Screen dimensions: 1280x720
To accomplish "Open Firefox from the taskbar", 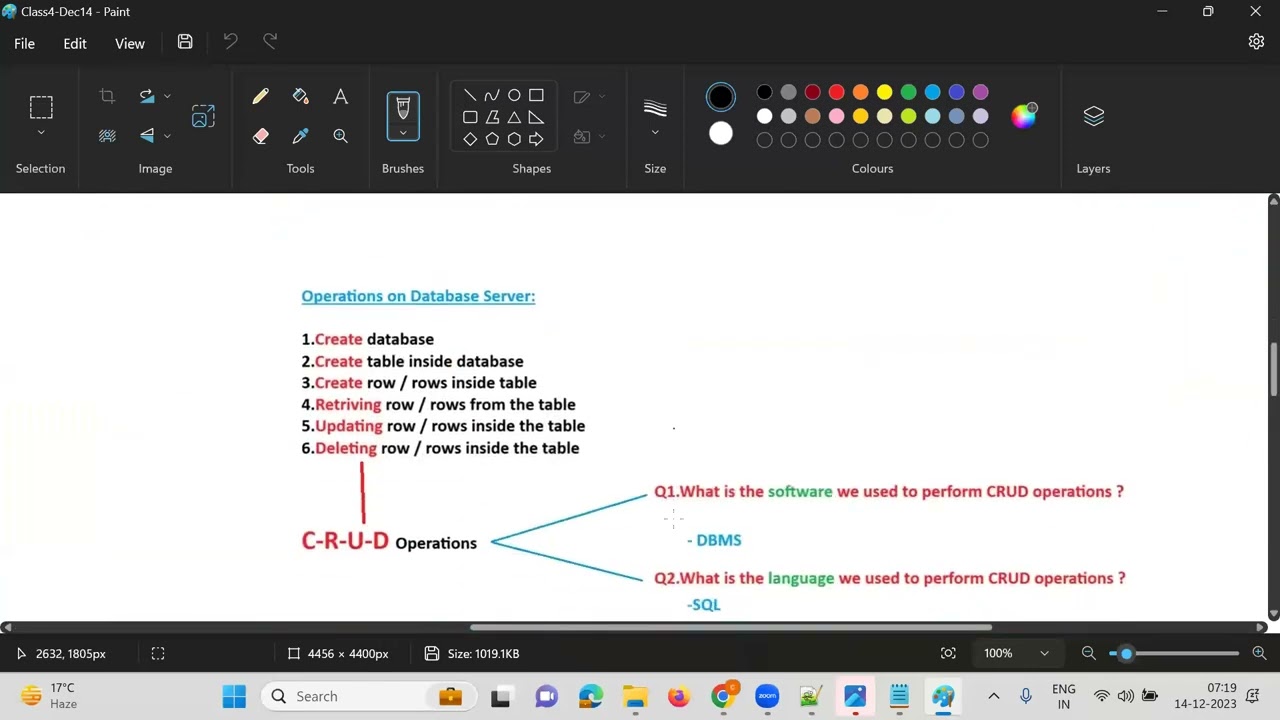I will point(679,696).
